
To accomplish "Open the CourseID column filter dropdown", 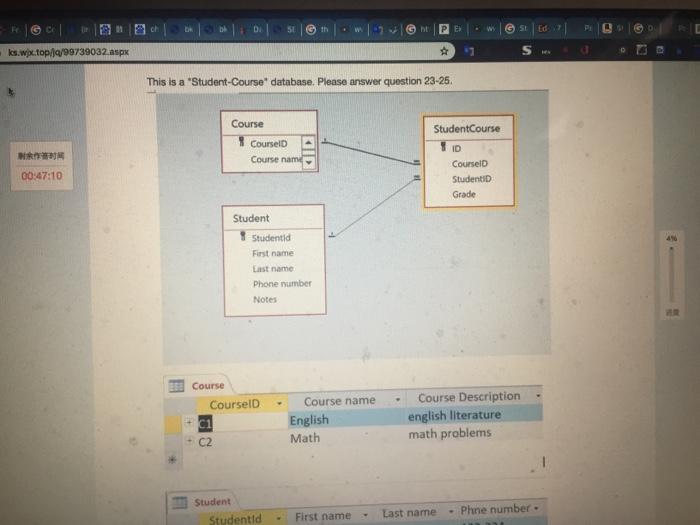I will [x=279, y=404].
